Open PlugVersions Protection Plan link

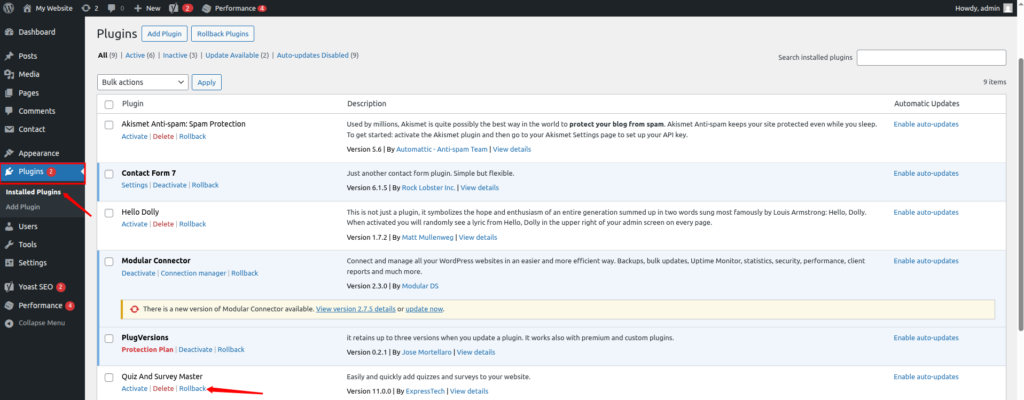(148, 350)
